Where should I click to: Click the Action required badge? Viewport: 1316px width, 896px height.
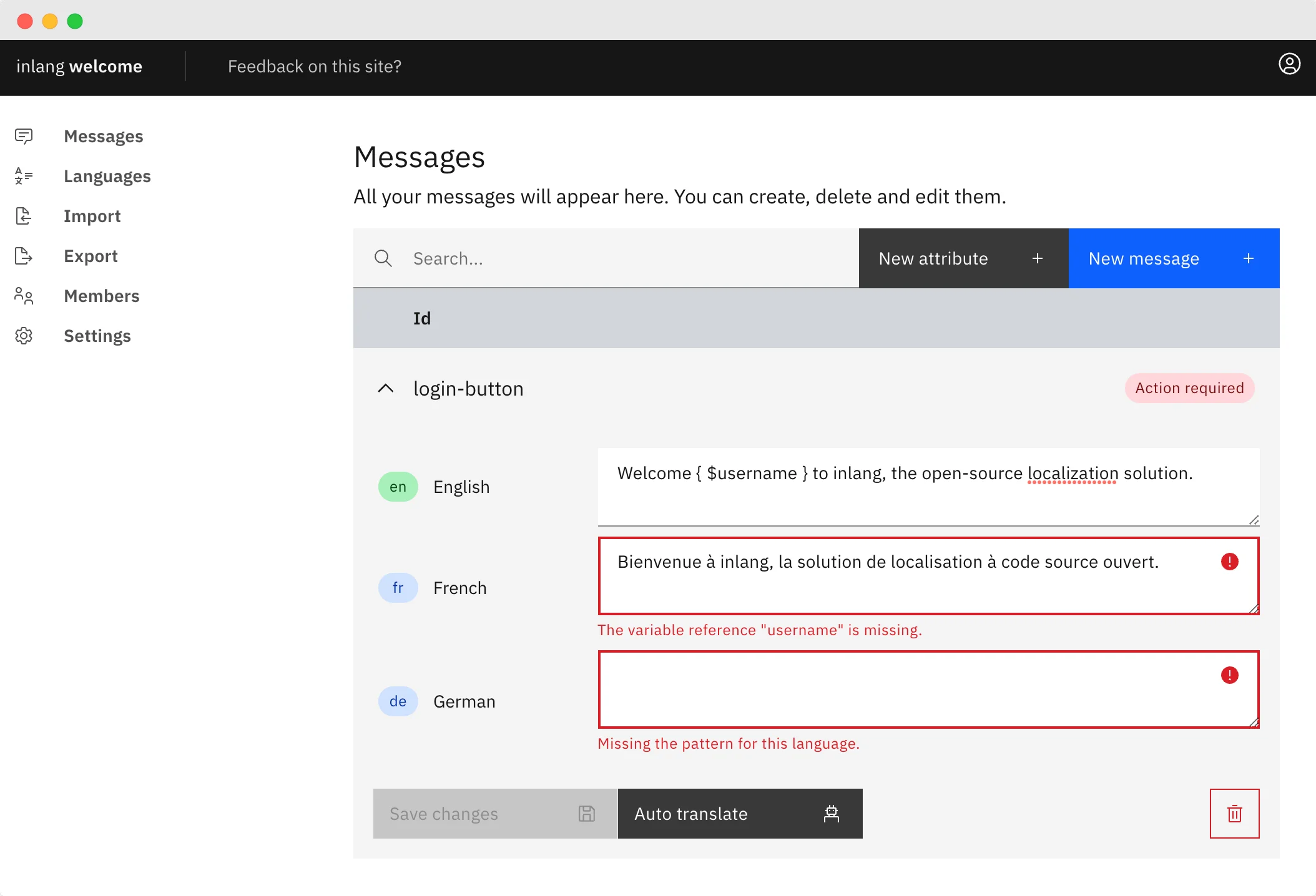[1189, 388]
